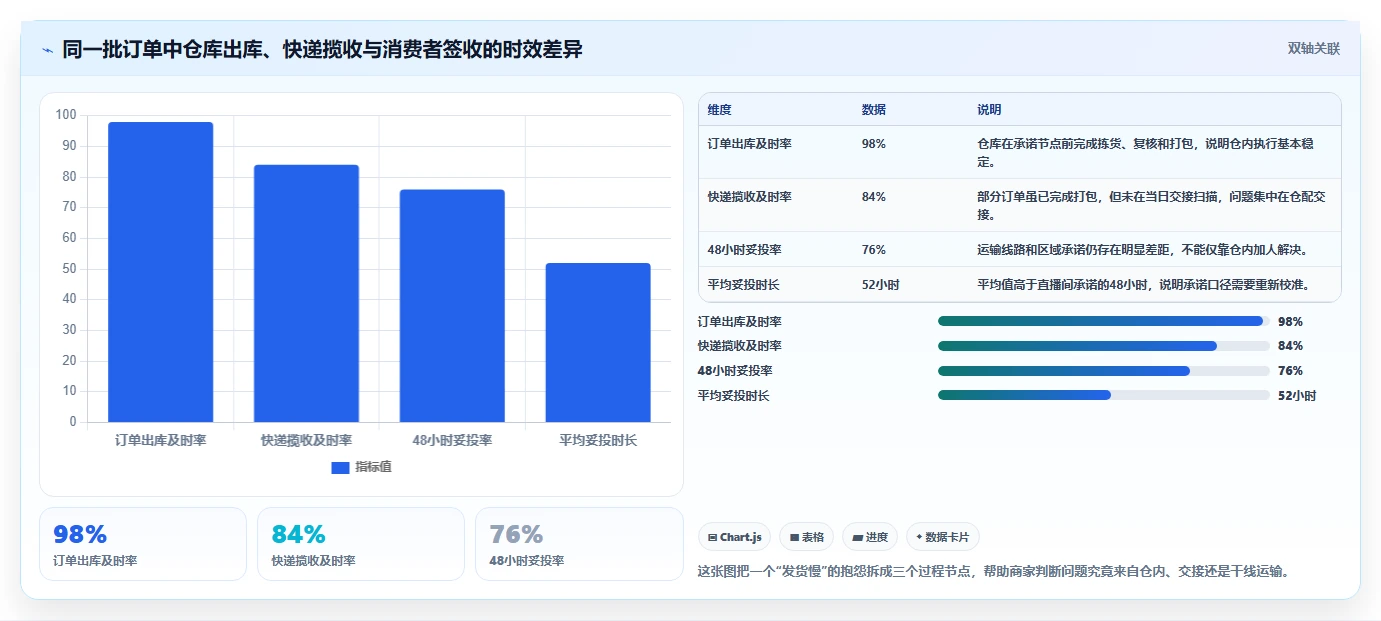Click x-axis label 平均妥投时长

click(x=598, y=440)
